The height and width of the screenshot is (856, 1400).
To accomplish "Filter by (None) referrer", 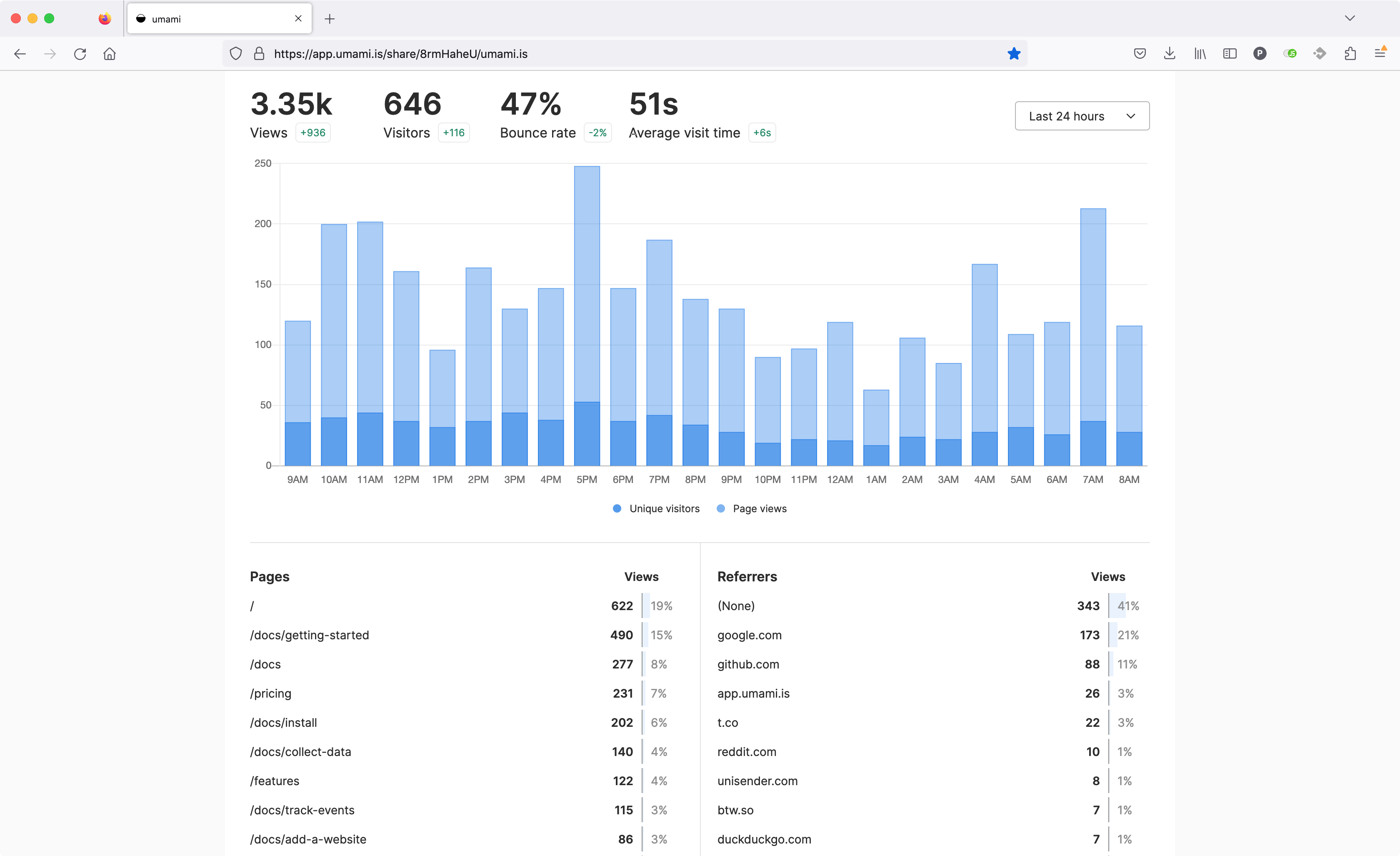I will [930, 606].
